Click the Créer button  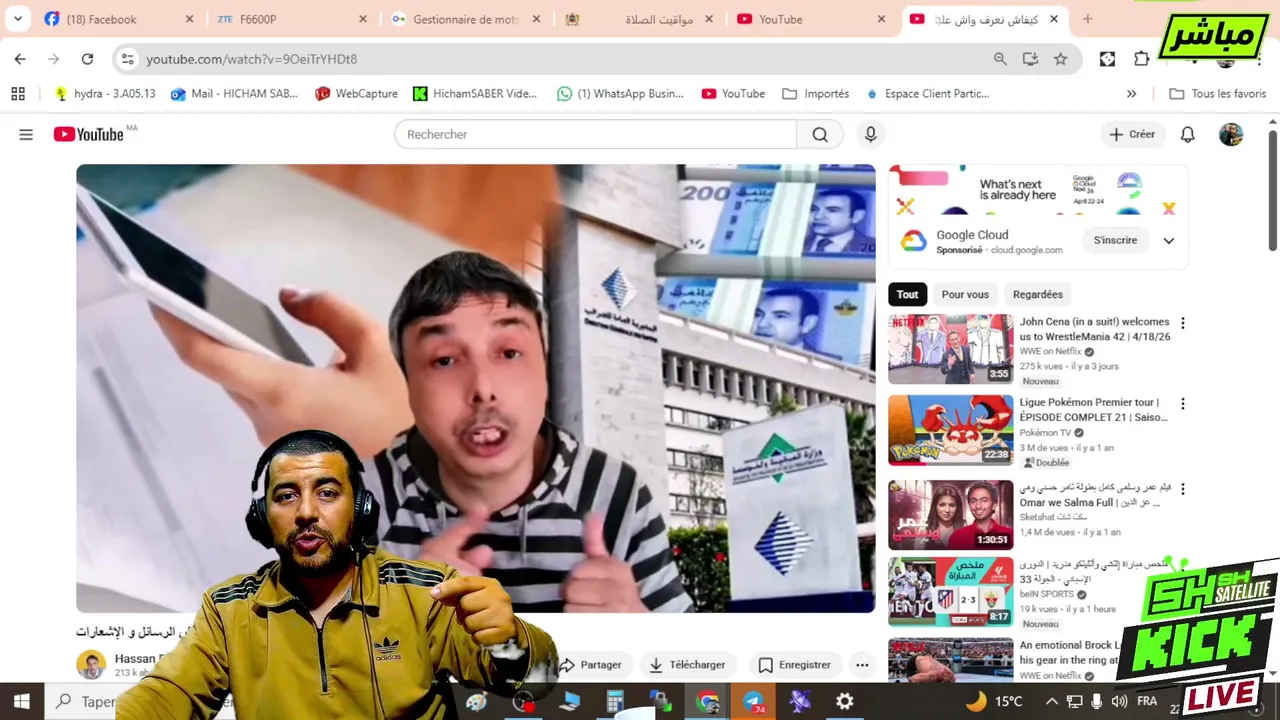click(x=1132, y=134)
